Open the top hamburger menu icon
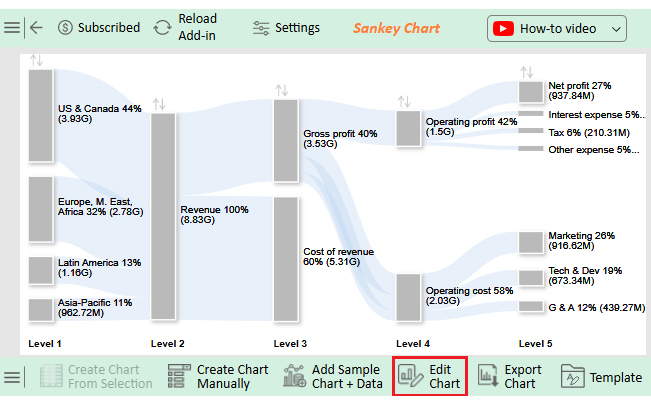 tap(12, 28)
